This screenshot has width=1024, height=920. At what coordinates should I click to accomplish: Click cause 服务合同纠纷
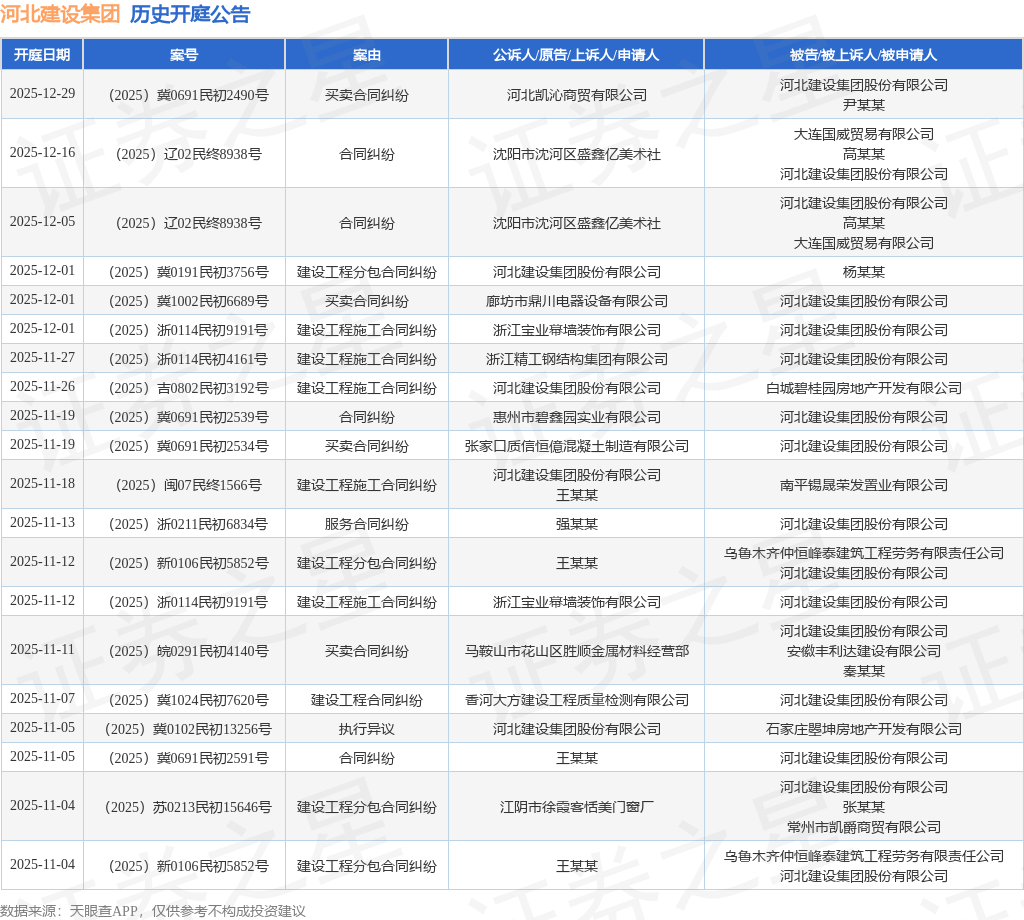[x=366, y=524]
